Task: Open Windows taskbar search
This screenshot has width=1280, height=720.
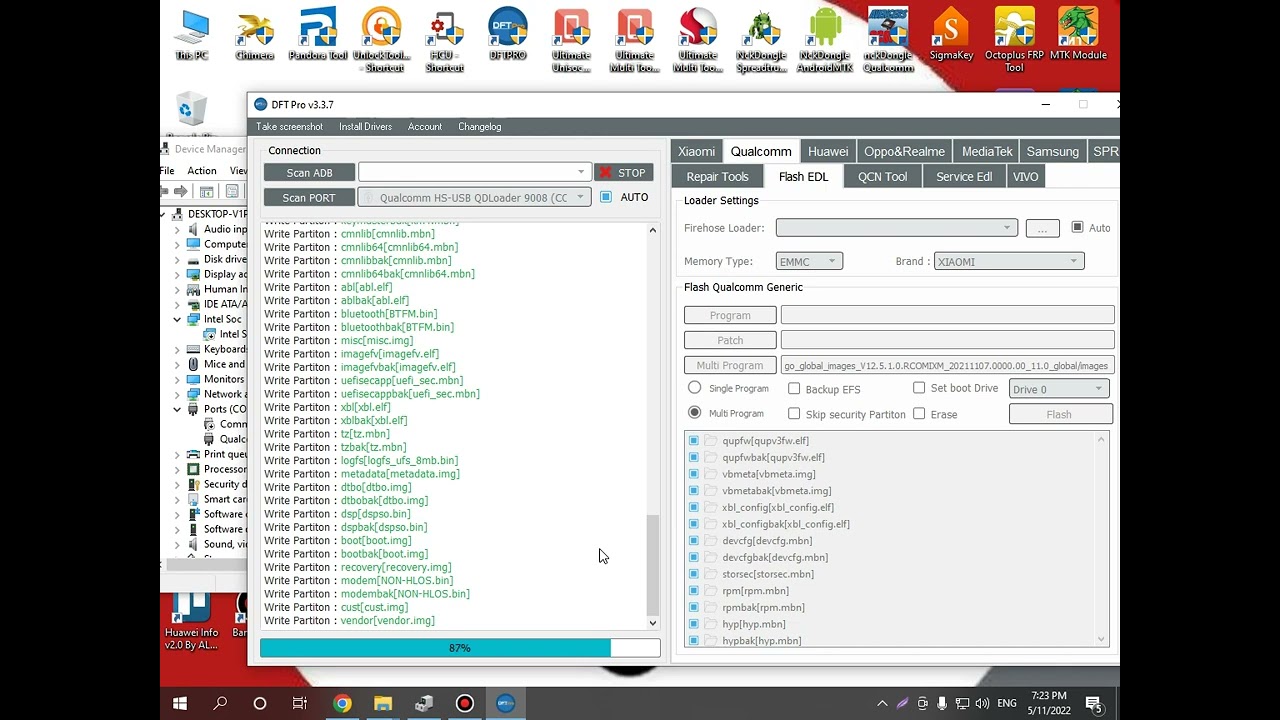Action: [220, 704]
